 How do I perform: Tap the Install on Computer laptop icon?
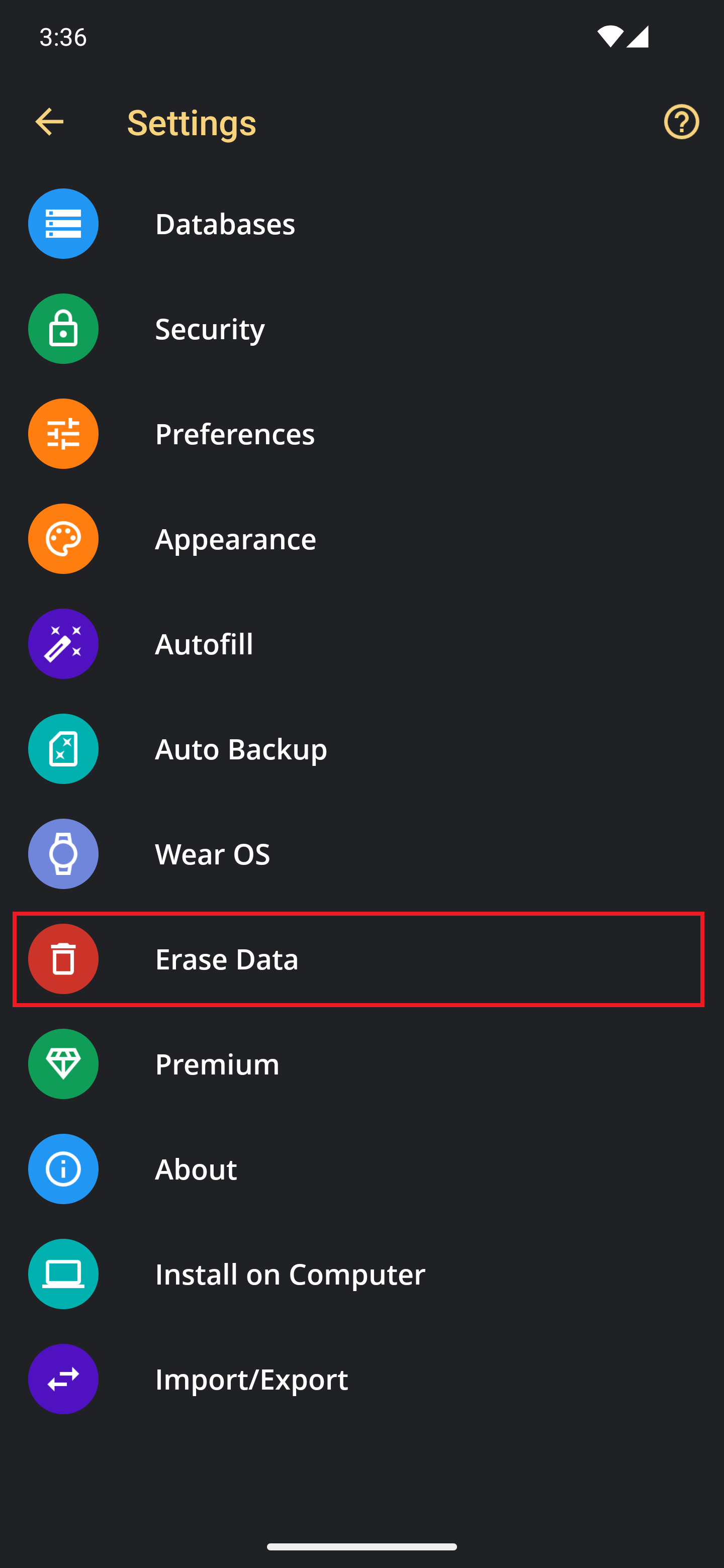coord(63,1273)
